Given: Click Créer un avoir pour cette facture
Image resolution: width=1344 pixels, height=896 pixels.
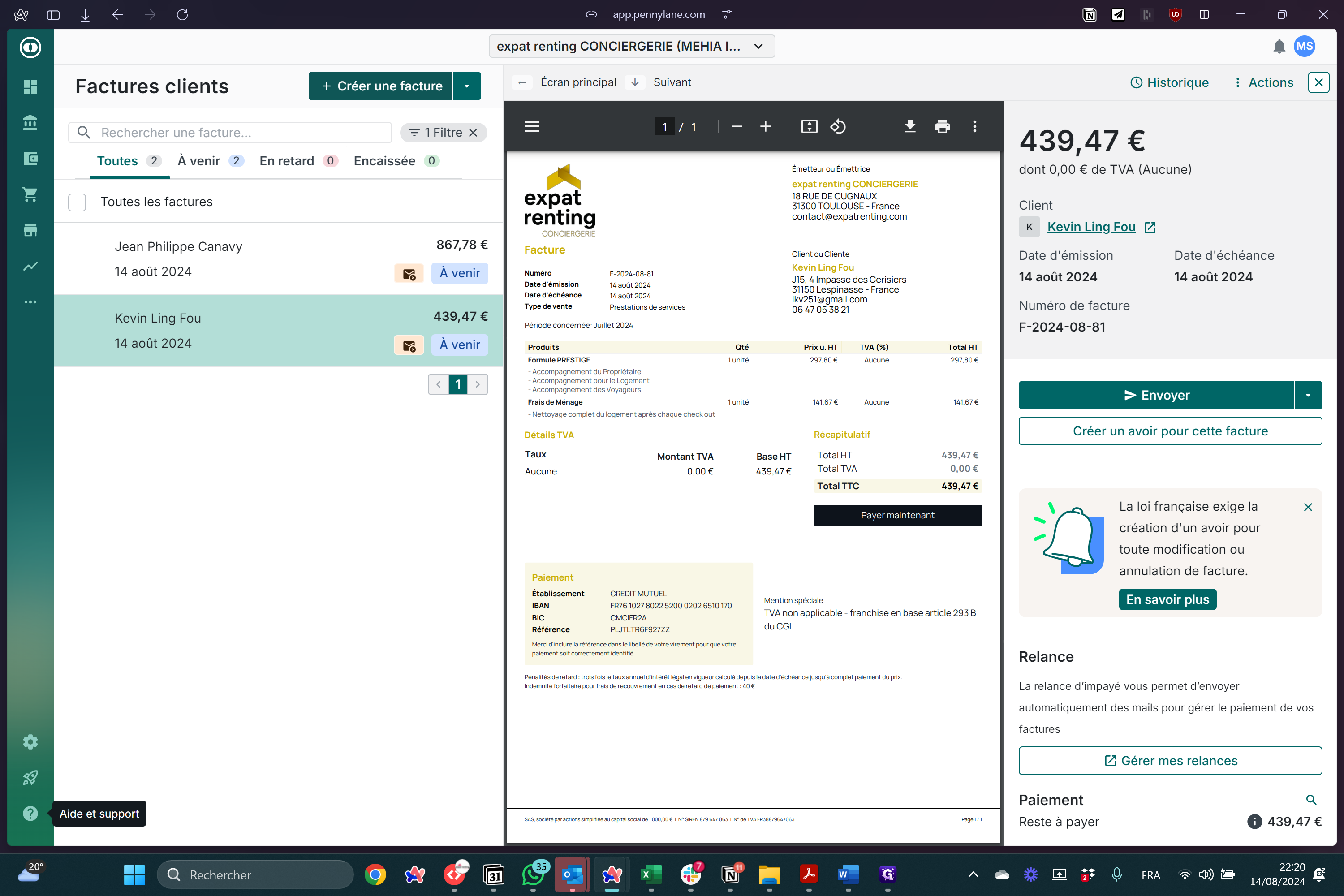Looking at the screenshot, I should click(x=1170, y=431).
